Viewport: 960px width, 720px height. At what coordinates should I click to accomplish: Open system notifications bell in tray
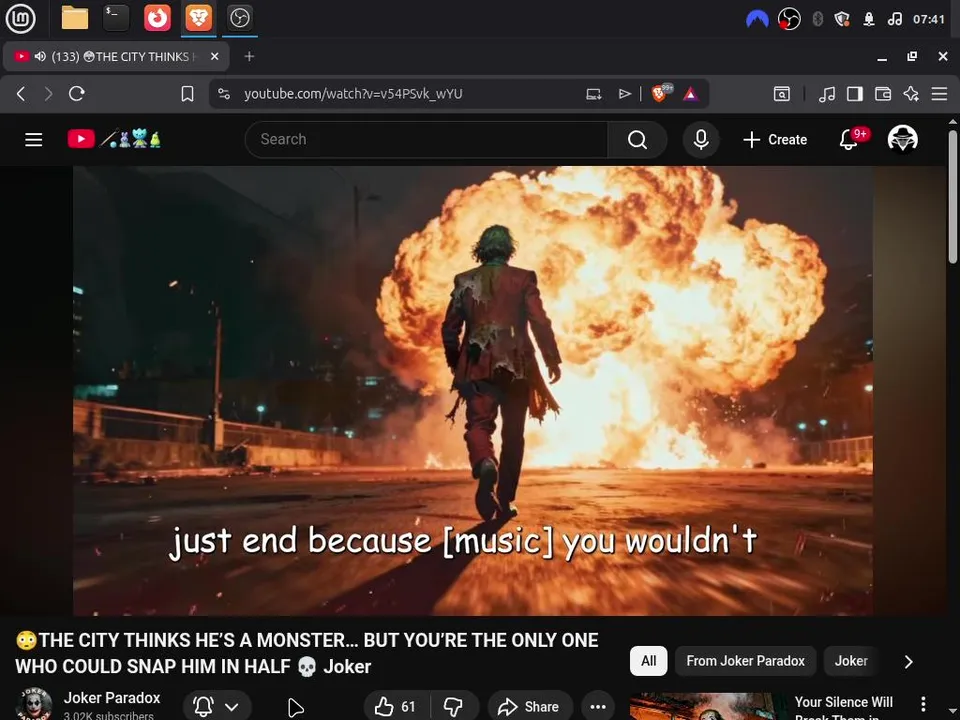pos(869,20)
